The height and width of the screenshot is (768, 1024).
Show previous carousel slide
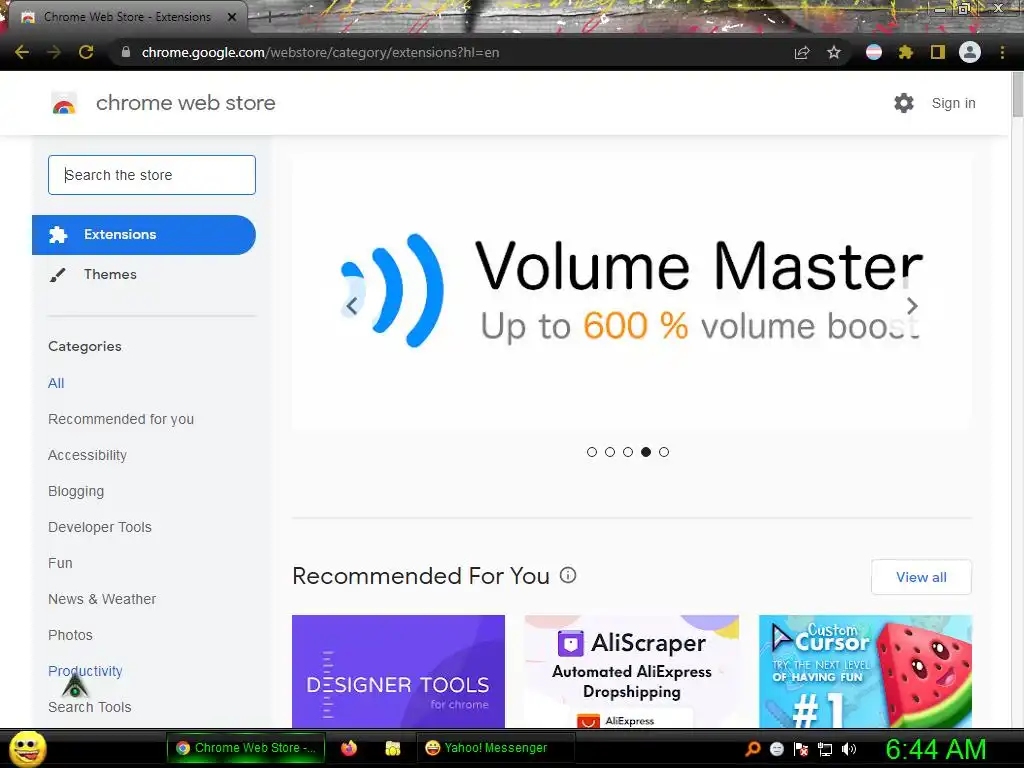[351, 306]
